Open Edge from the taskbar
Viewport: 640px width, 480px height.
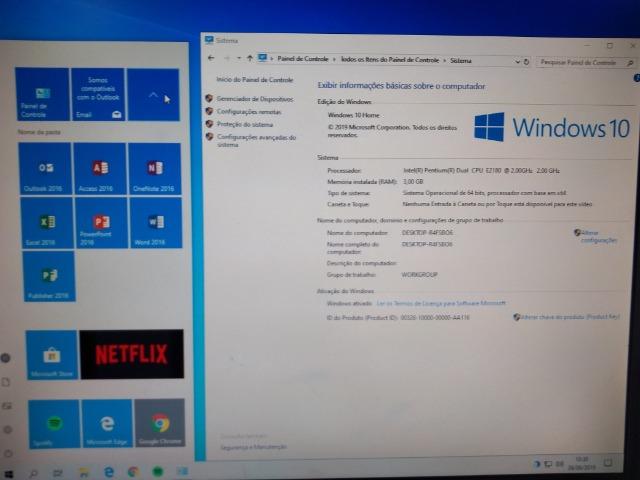(109, 472)
